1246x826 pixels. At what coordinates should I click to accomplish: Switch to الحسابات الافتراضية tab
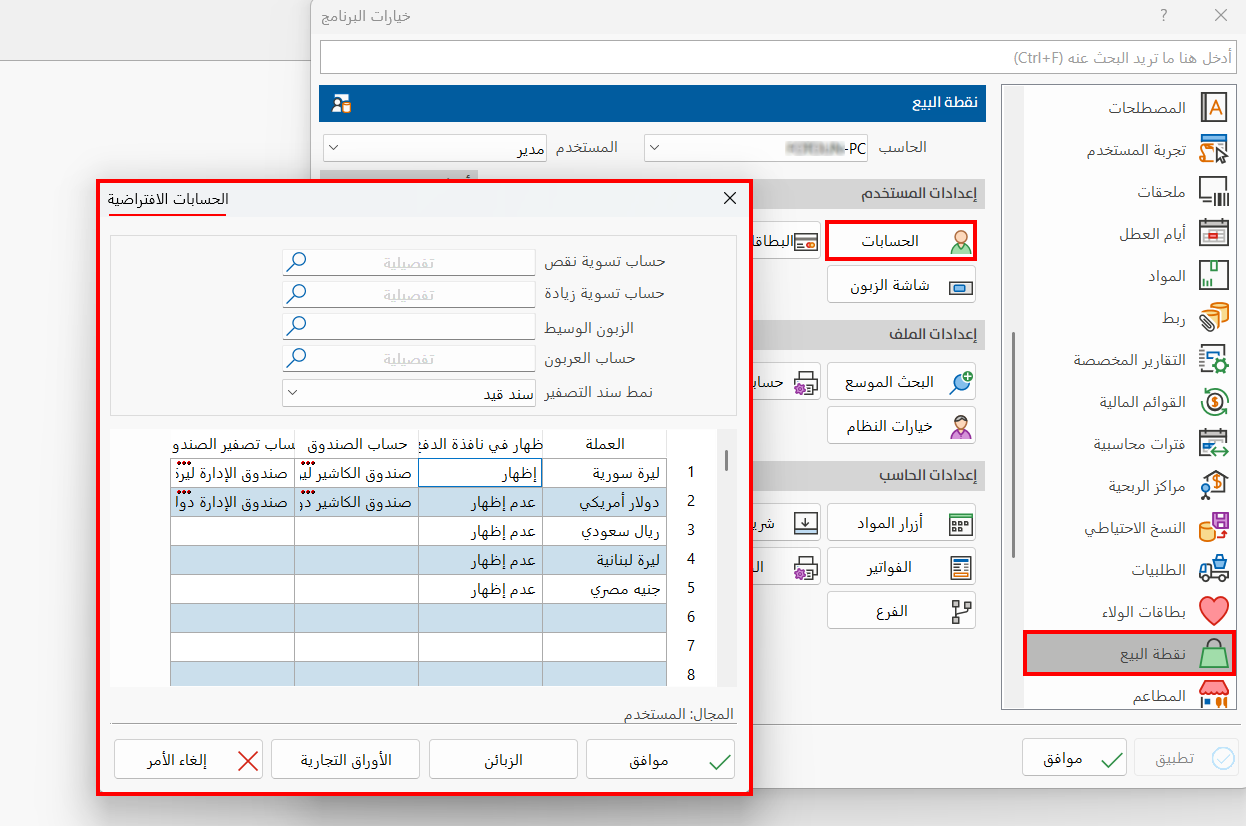168,200
